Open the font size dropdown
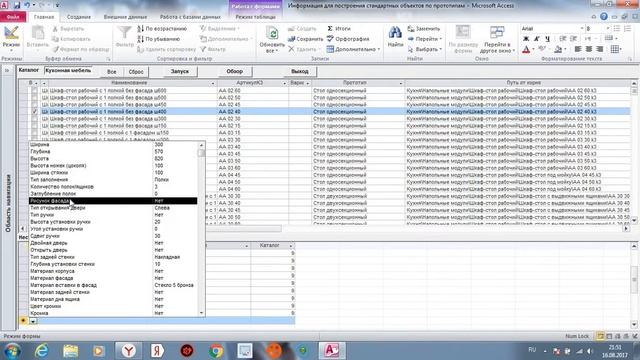 click(x=607, y=29)
